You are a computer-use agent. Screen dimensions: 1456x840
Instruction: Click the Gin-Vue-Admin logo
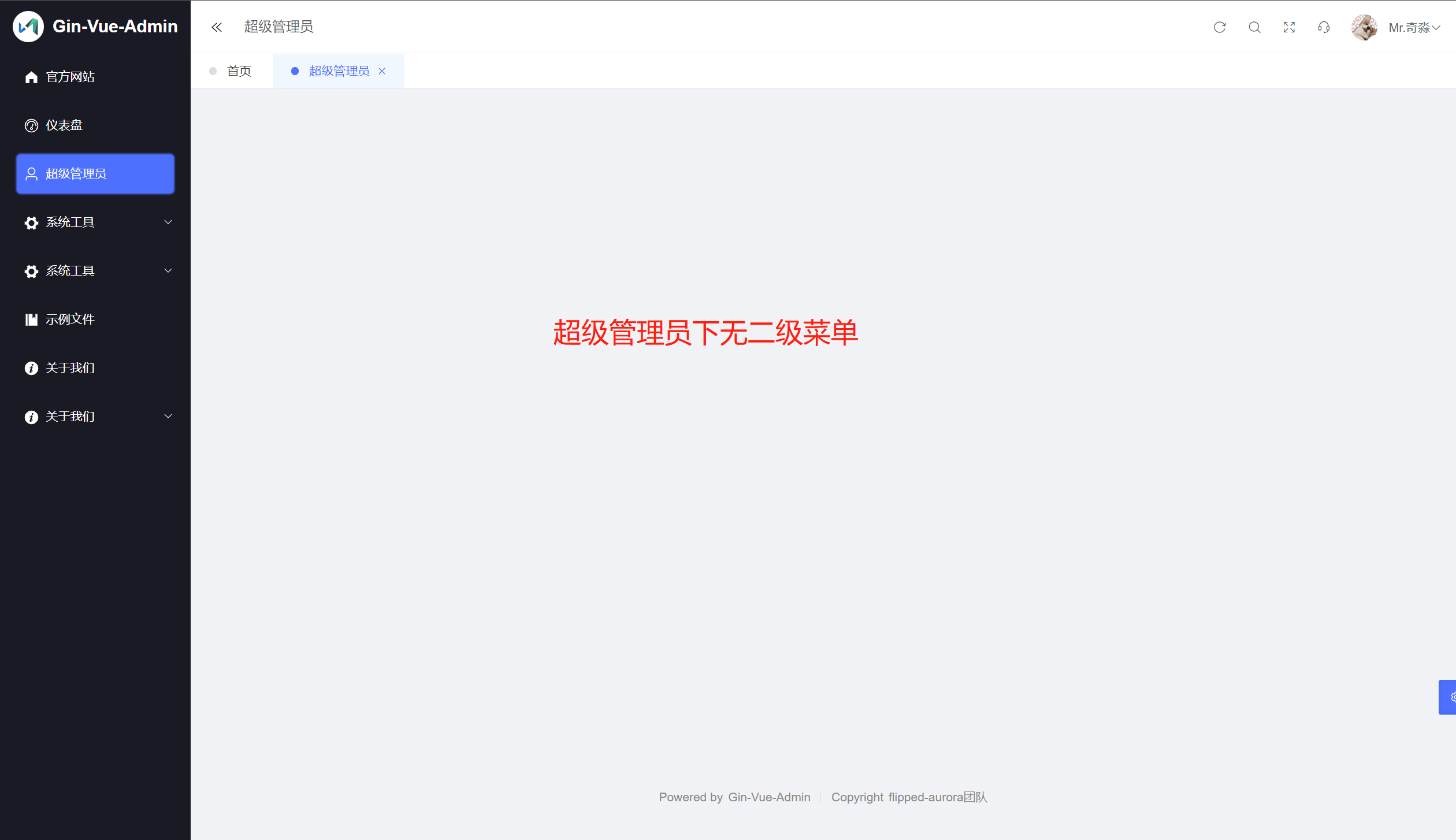pyautogui.click(x=28, y=26)
